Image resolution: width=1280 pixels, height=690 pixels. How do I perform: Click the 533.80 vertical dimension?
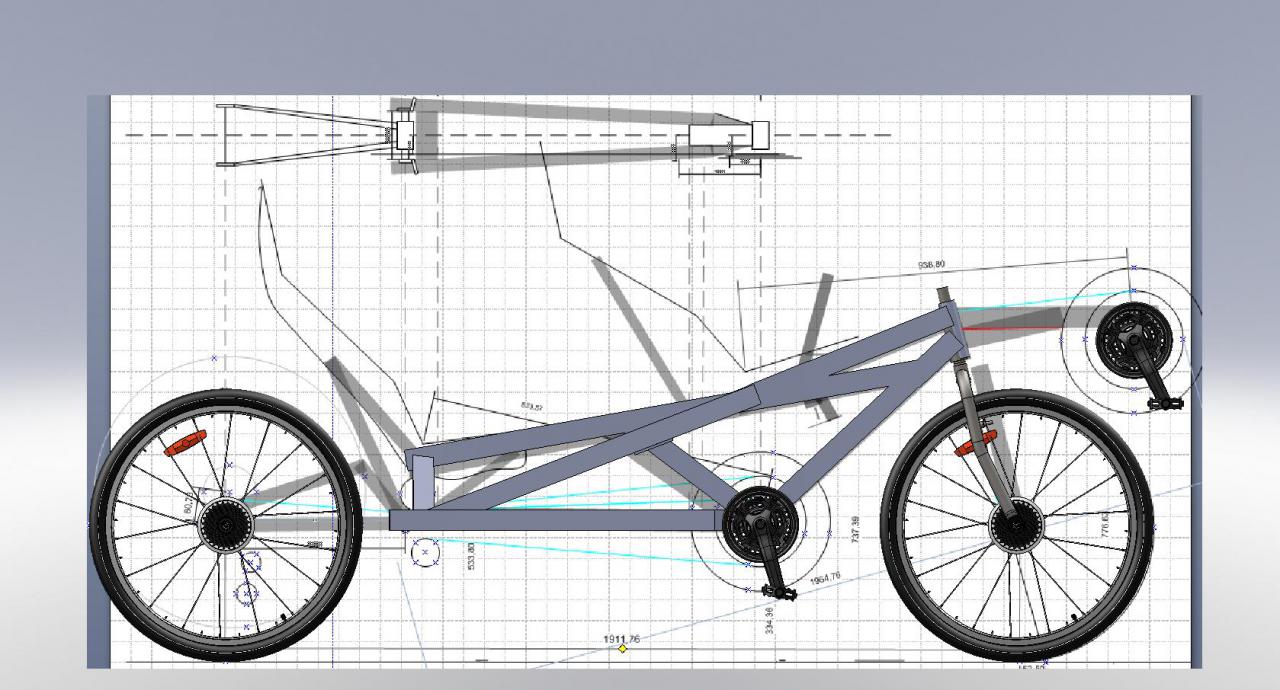click(471, 556)
